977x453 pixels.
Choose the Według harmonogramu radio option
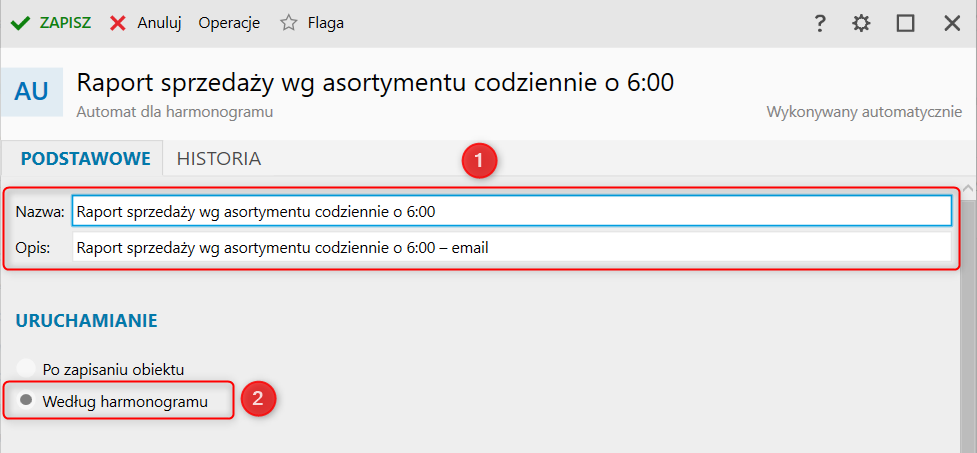pyautogui.click(x=27, y=401)
